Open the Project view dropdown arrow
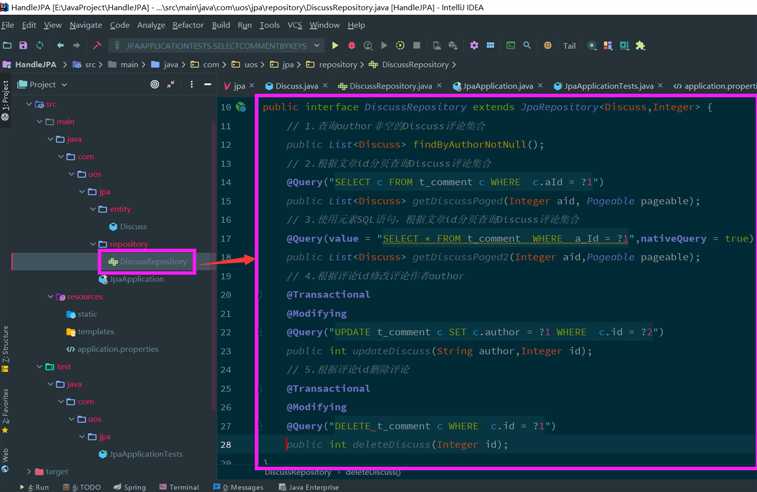 [x=64, y=84]
